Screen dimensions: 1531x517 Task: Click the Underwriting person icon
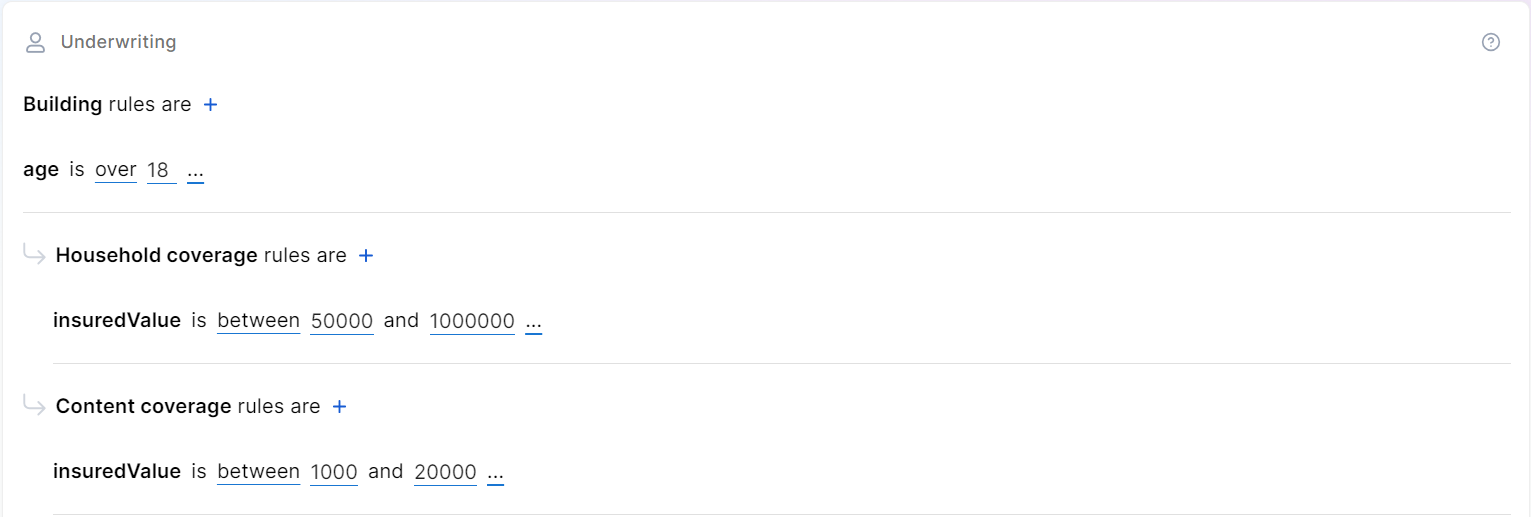click(36, 42)
